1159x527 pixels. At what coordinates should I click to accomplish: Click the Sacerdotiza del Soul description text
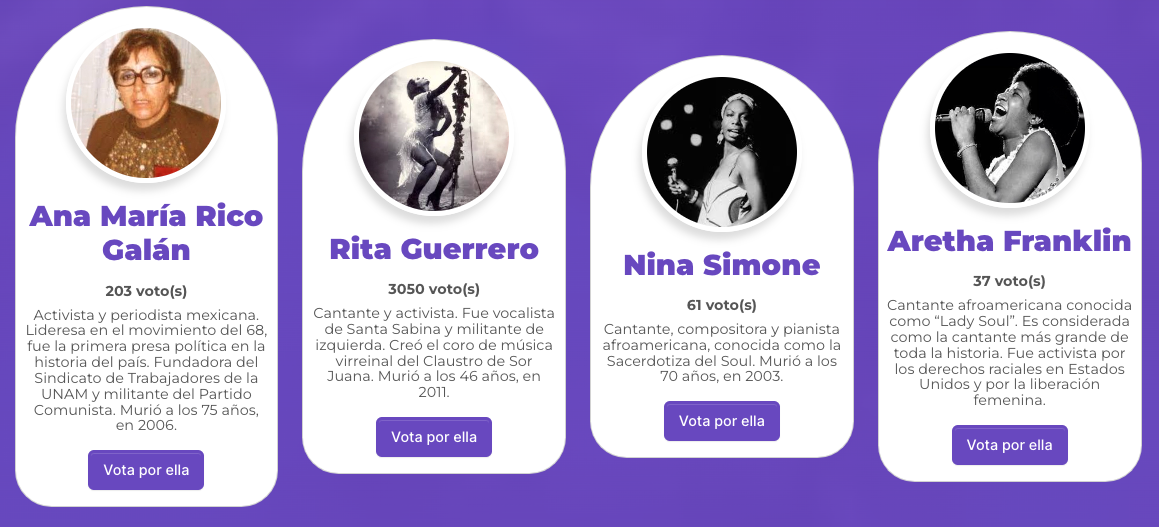722,353
